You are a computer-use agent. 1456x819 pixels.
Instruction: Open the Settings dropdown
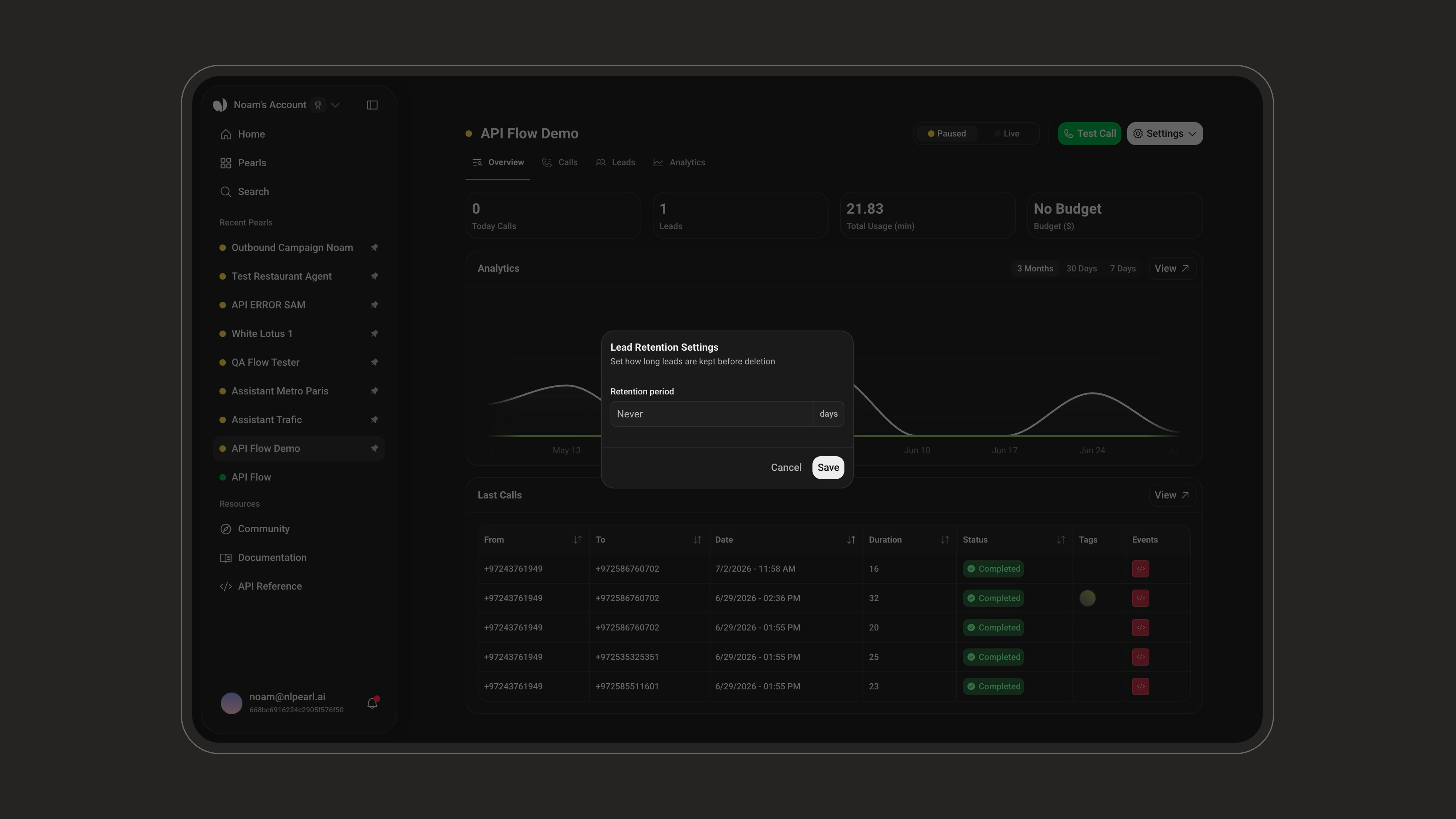pyautogui.click(x=1164, y=134)
